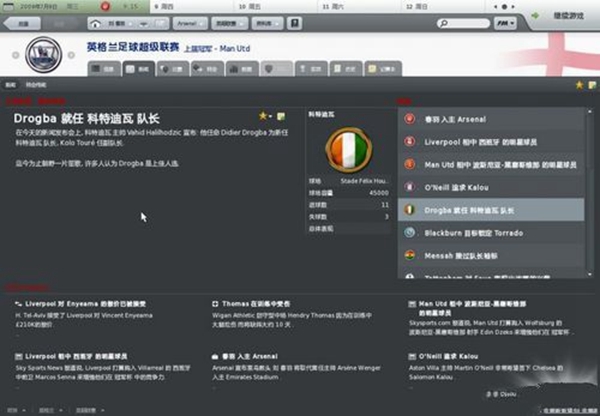Screen dimensions: 600x416
Task: Click into the search field
Action: pyautogui.click(x=463, y=23)
